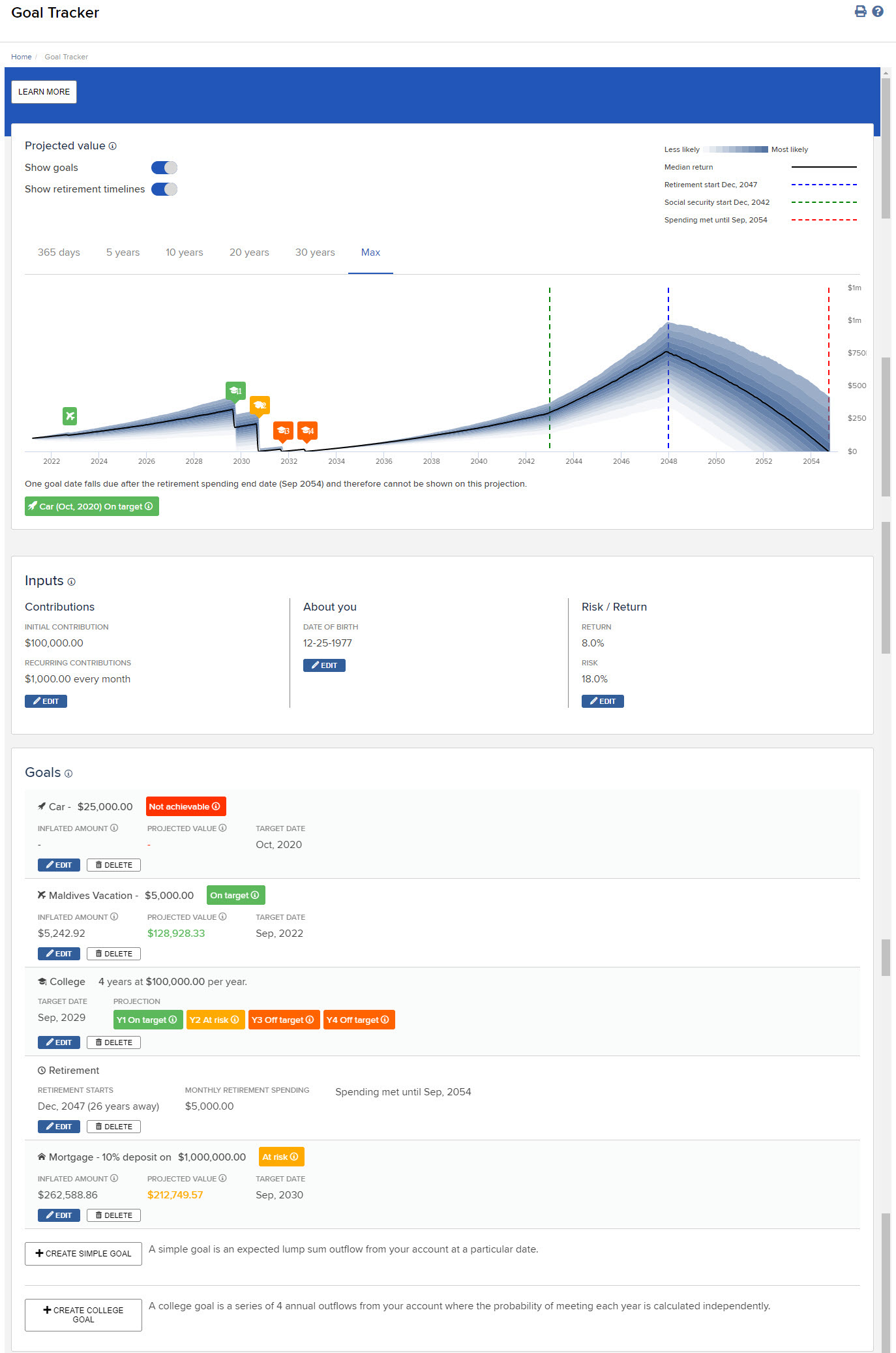Click the Y1 On target college badge
This screenshot has height=1353, width=896.
pyautogui.click(x=148, y=1020)
